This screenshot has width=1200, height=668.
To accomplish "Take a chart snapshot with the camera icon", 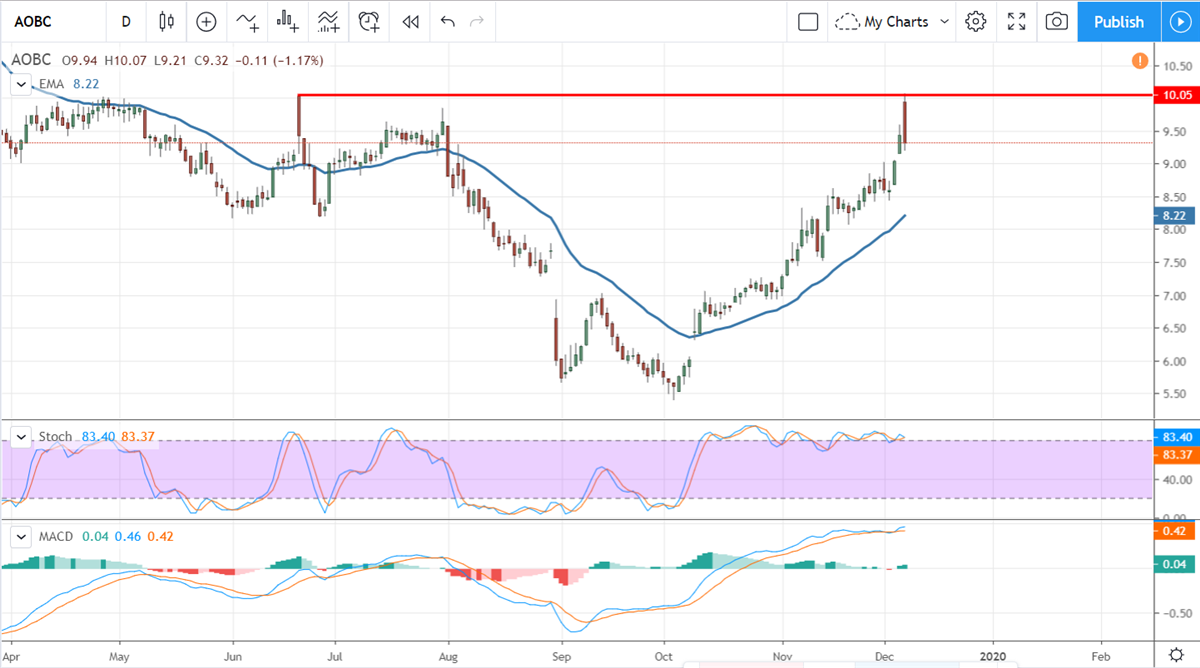I will (x=1056, y=21).
